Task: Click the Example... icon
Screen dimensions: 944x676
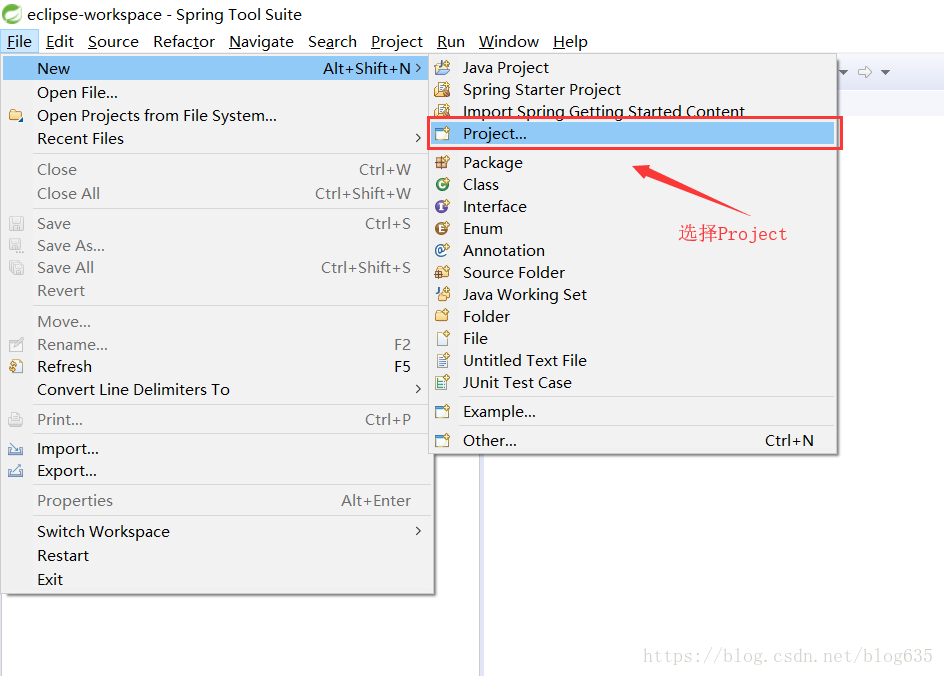Action: click(442, 412)
